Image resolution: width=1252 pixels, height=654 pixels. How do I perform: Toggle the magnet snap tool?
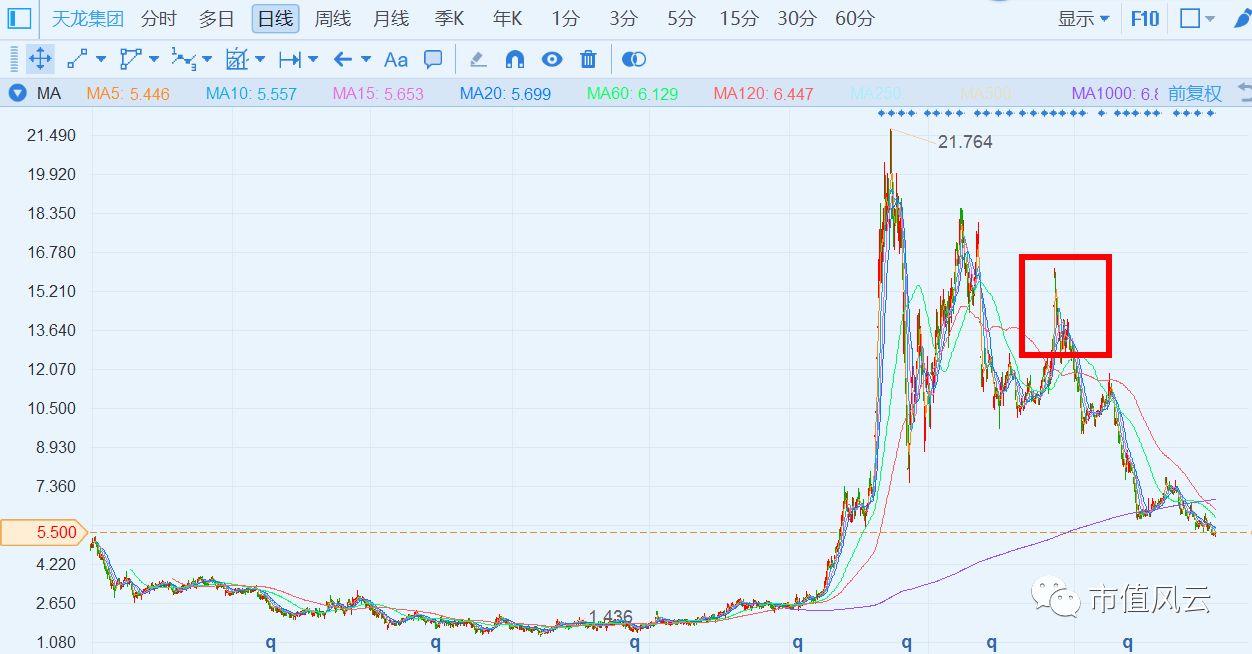click(515, 60)
